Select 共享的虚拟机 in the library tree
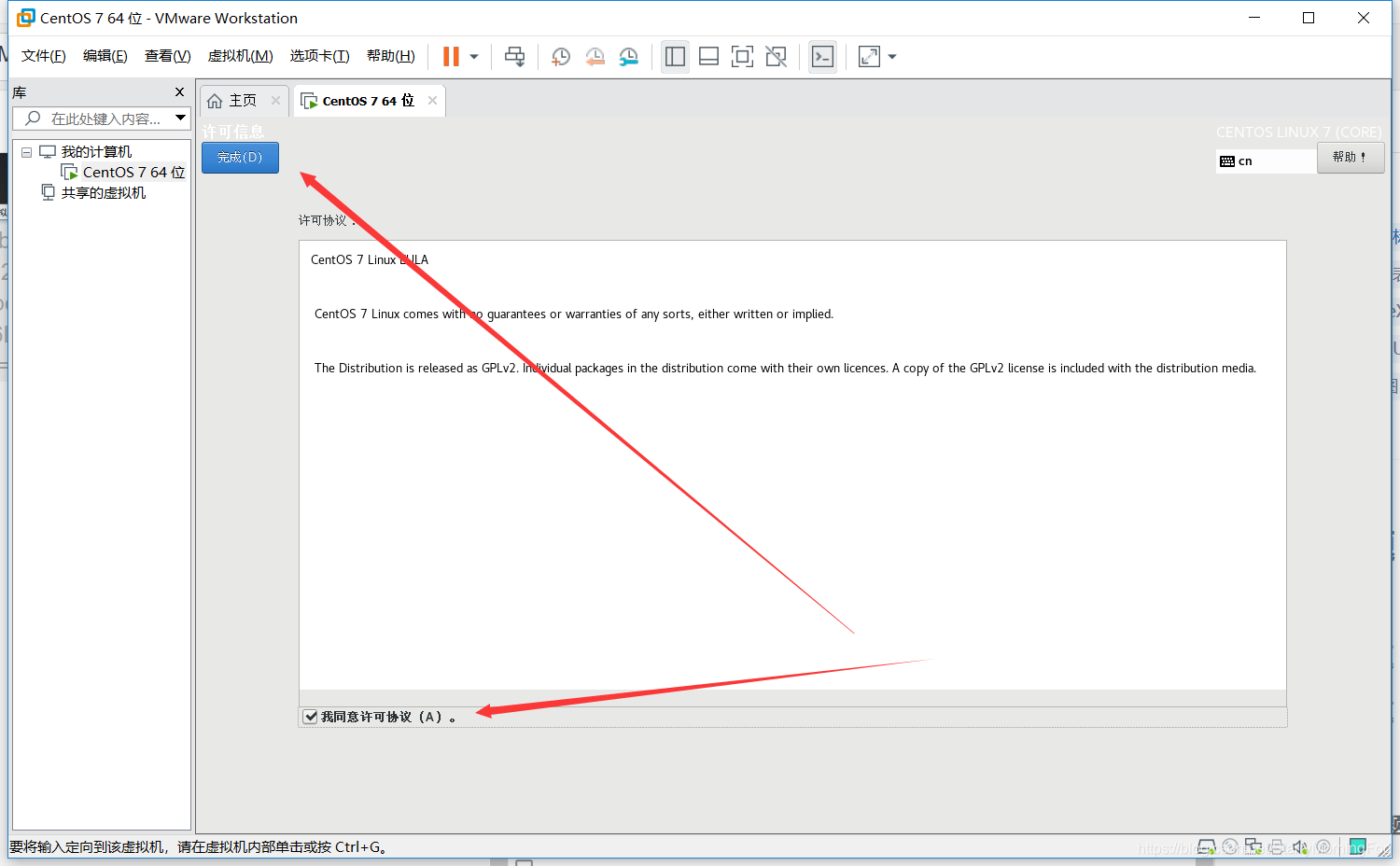Screen dimensions: 1400x866 104,193
